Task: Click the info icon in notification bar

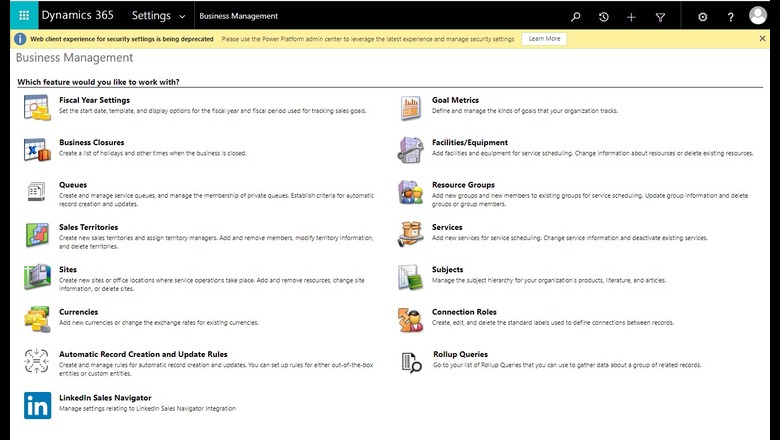Action: 20,39
